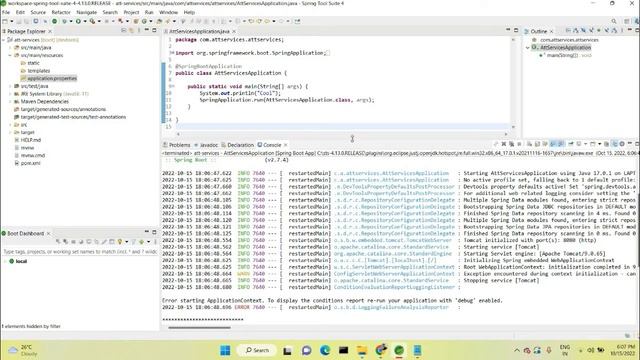Click the green Run launch button
Image resolution: width=640 pixels, height=360 pixels.
(78, 21)
